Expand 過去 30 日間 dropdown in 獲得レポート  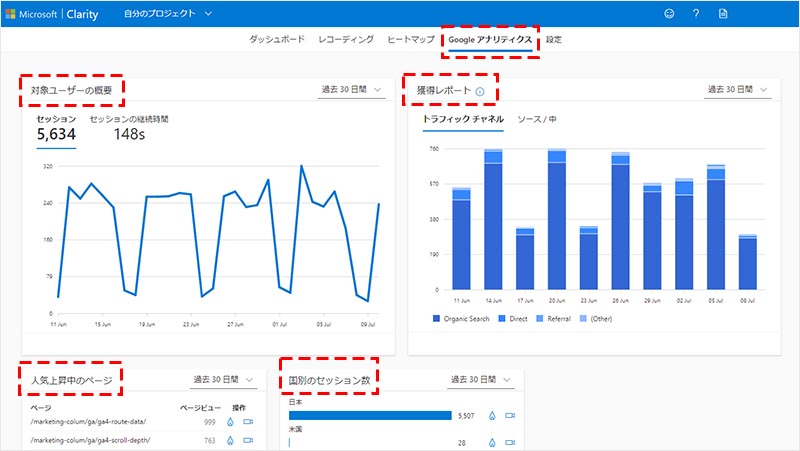pyautogui.click(x=737, y=90)
